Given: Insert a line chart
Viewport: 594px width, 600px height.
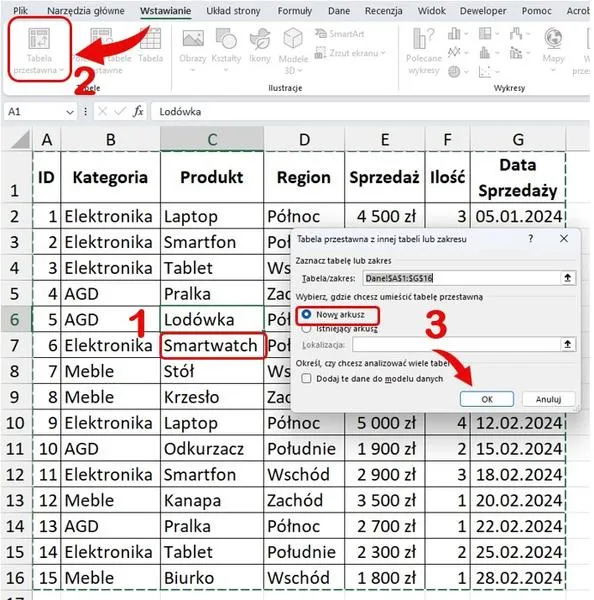Looking at the screenshot, I should pyautogui.click(x=454, y=52).
